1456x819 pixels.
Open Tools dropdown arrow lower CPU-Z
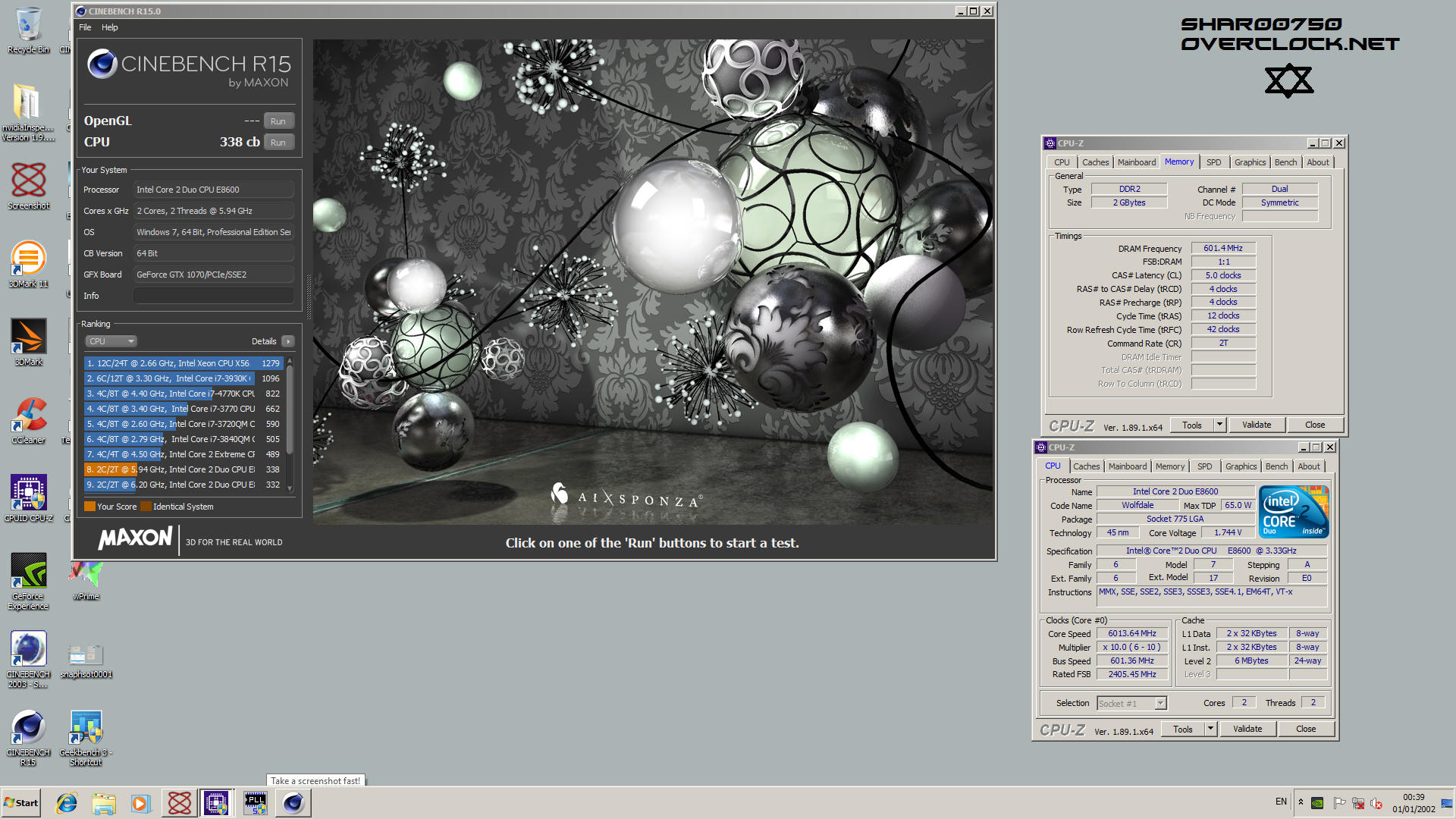pos(1211,730)
